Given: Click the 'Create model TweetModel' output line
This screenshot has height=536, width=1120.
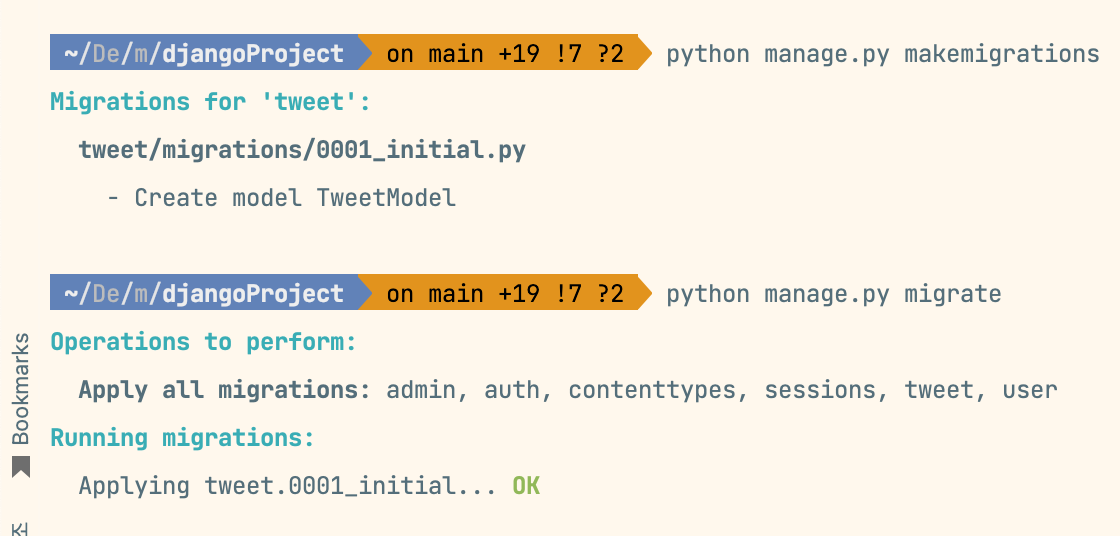Looking at the screenshot, I should pos(281,197).
